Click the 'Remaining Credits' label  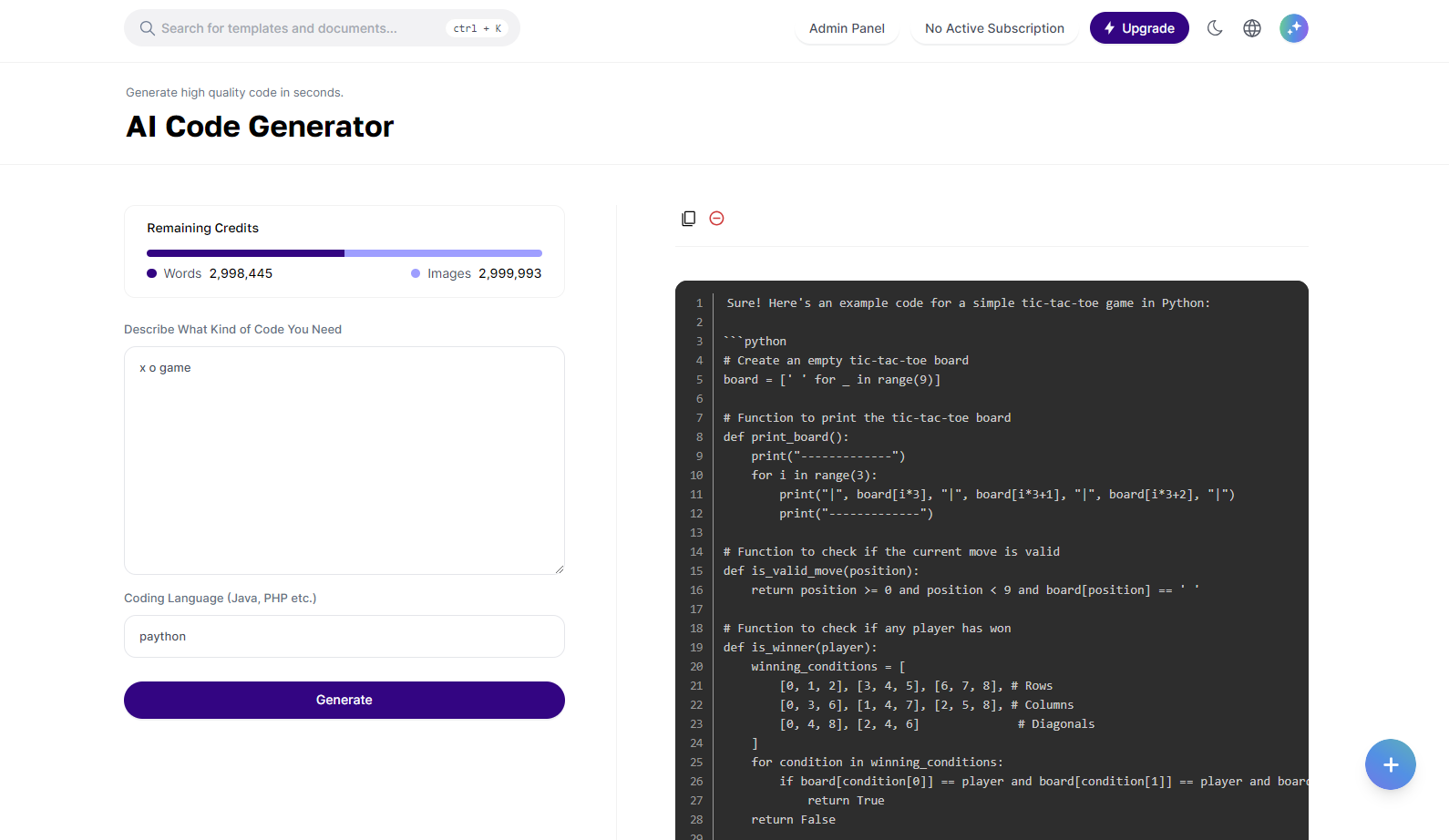[x=202, y=228]
